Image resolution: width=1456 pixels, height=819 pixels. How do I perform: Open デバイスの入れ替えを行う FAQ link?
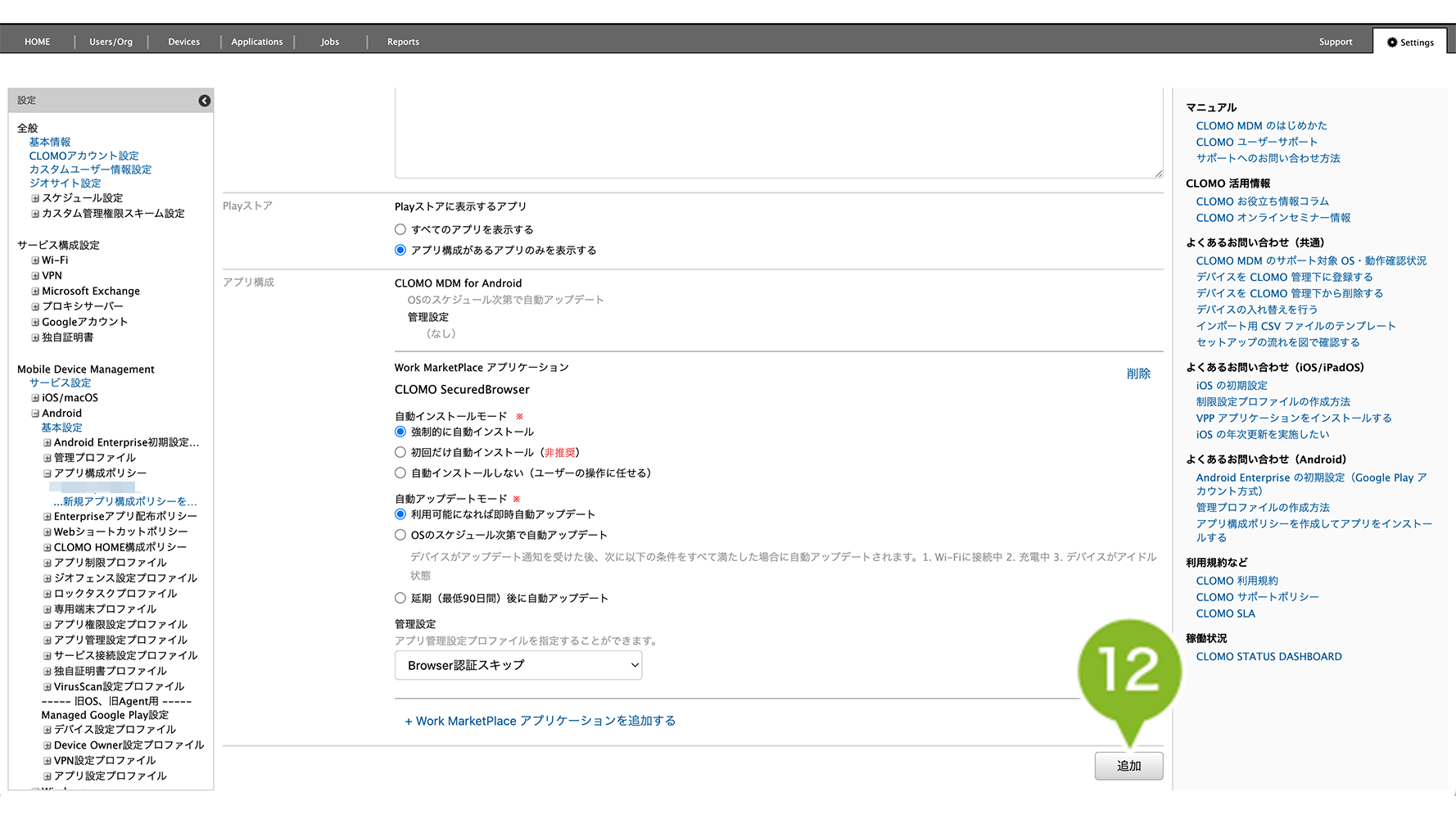[x=1257, y=310]
